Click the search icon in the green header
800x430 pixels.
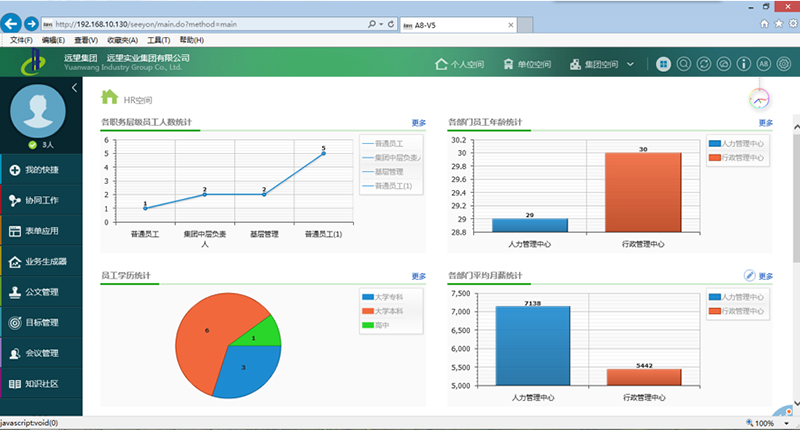684,64
